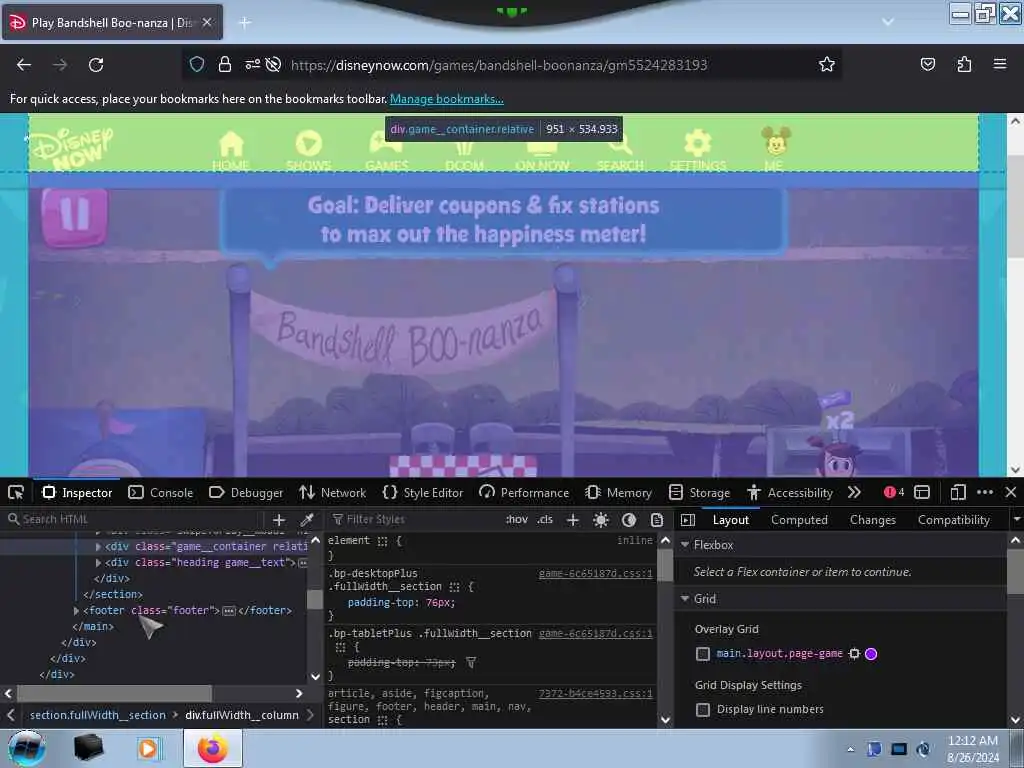
Task: Collapse the Flexbox section
Action: (685, 545)
